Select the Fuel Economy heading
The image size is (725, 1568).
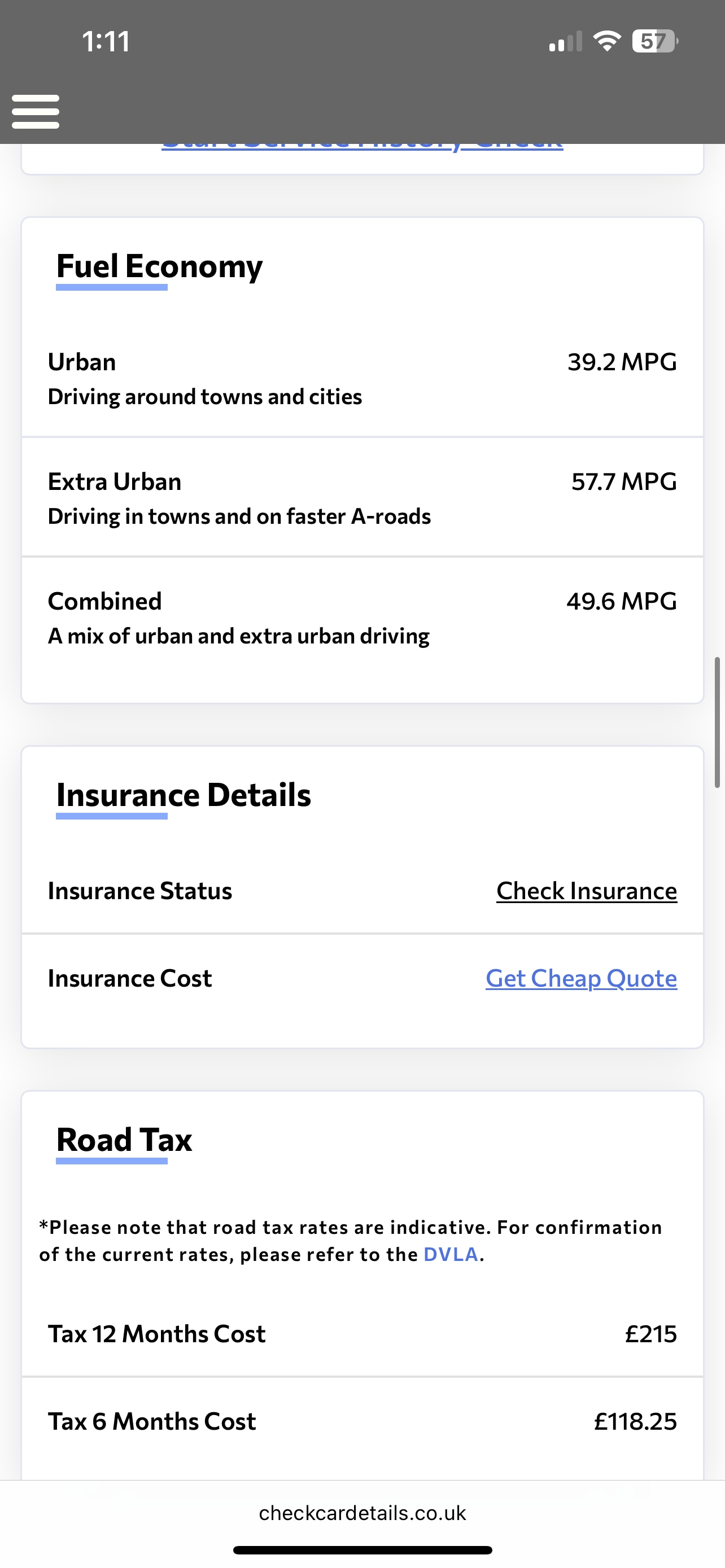pos(159,266)
